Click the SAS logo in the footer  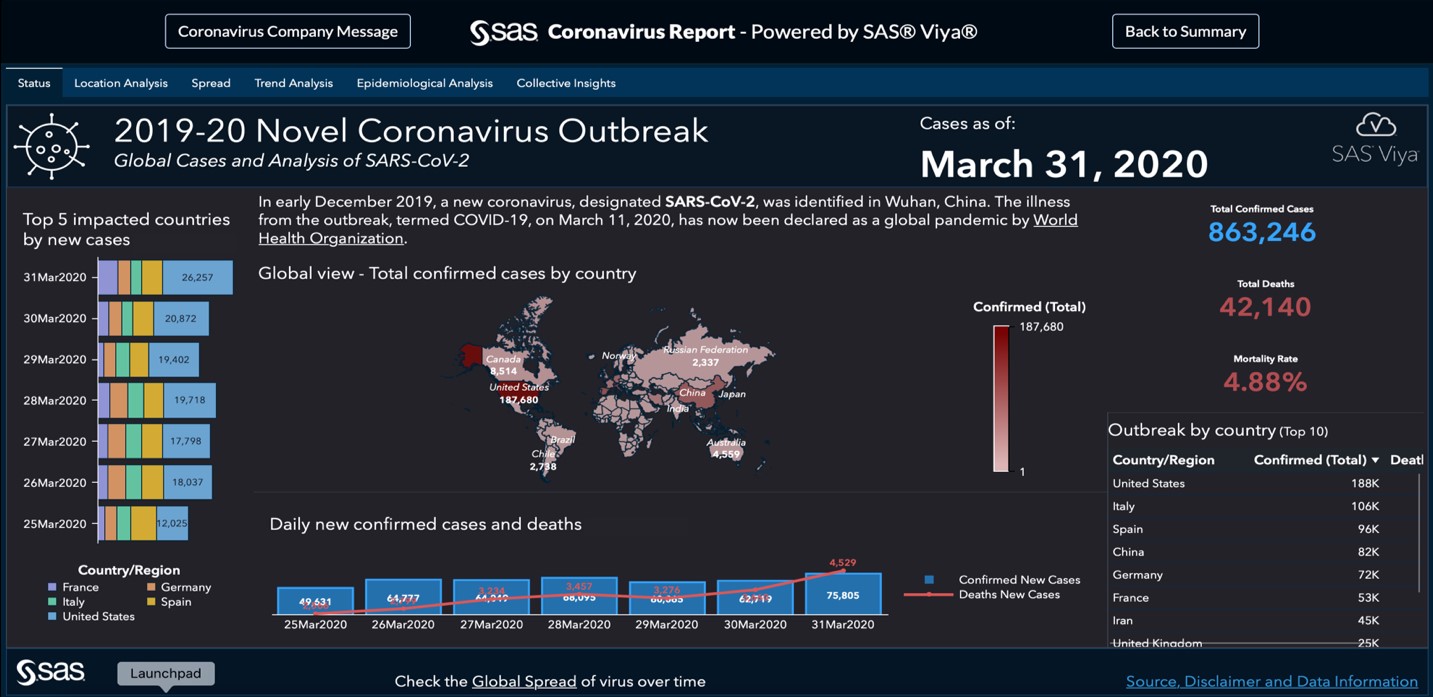50,672
